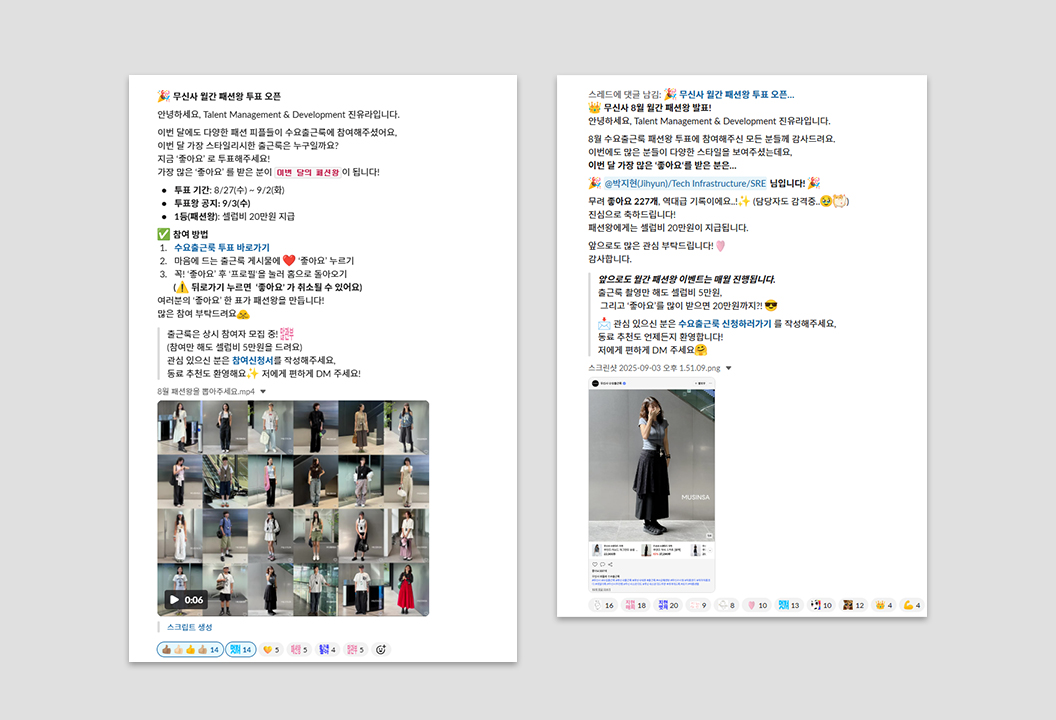Image resolution: width=1056 pixels, height=720 pixels.
Task: Click the blue text reaction with count 20
Action: (668, 605)
